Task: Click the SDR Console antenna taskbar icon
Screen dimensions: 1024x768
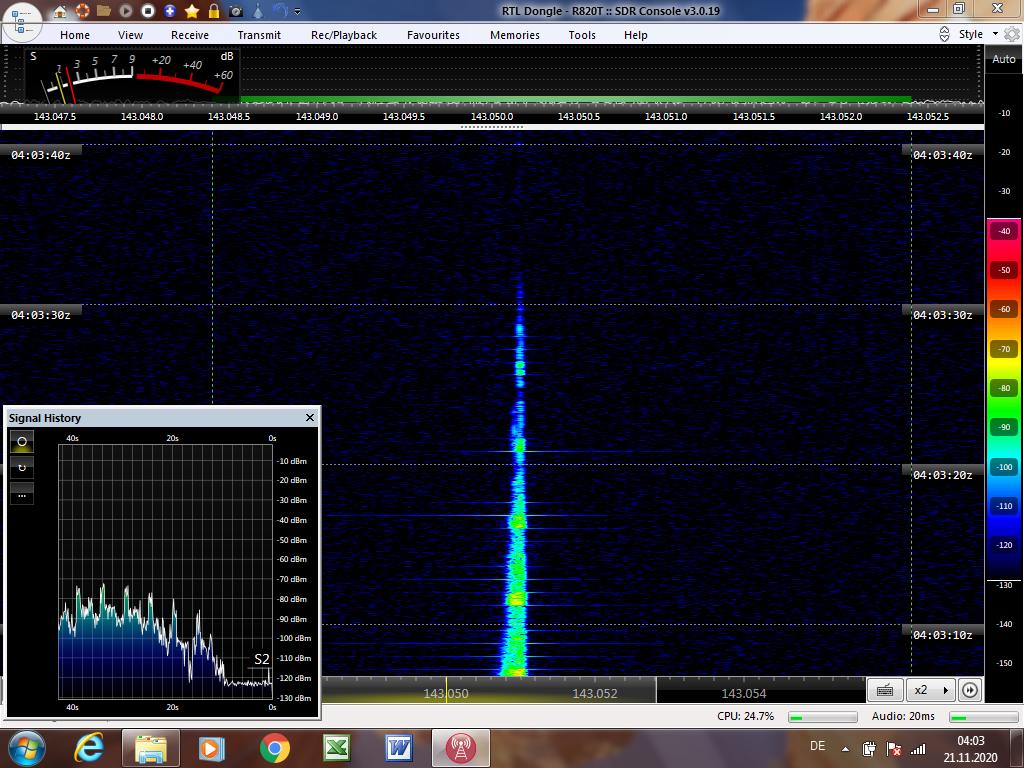Action: pos(460,748)
